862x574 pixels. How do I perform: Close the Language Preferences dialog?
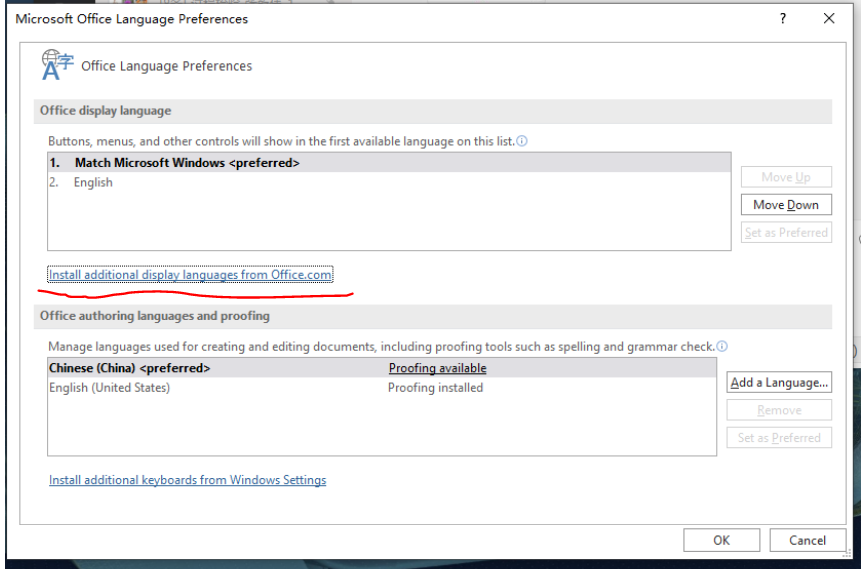(x=829, y=19)
